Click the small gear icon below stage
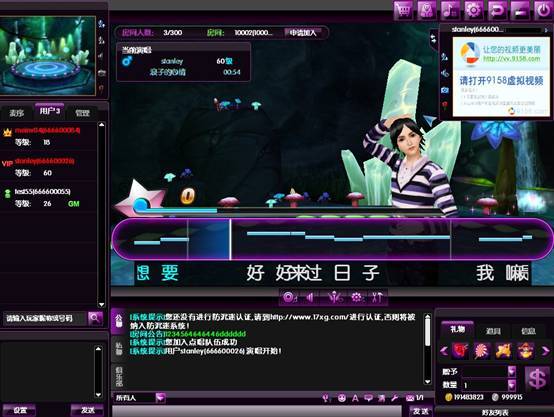This screenshot has height=417, width=554. (x=356, y=298)
